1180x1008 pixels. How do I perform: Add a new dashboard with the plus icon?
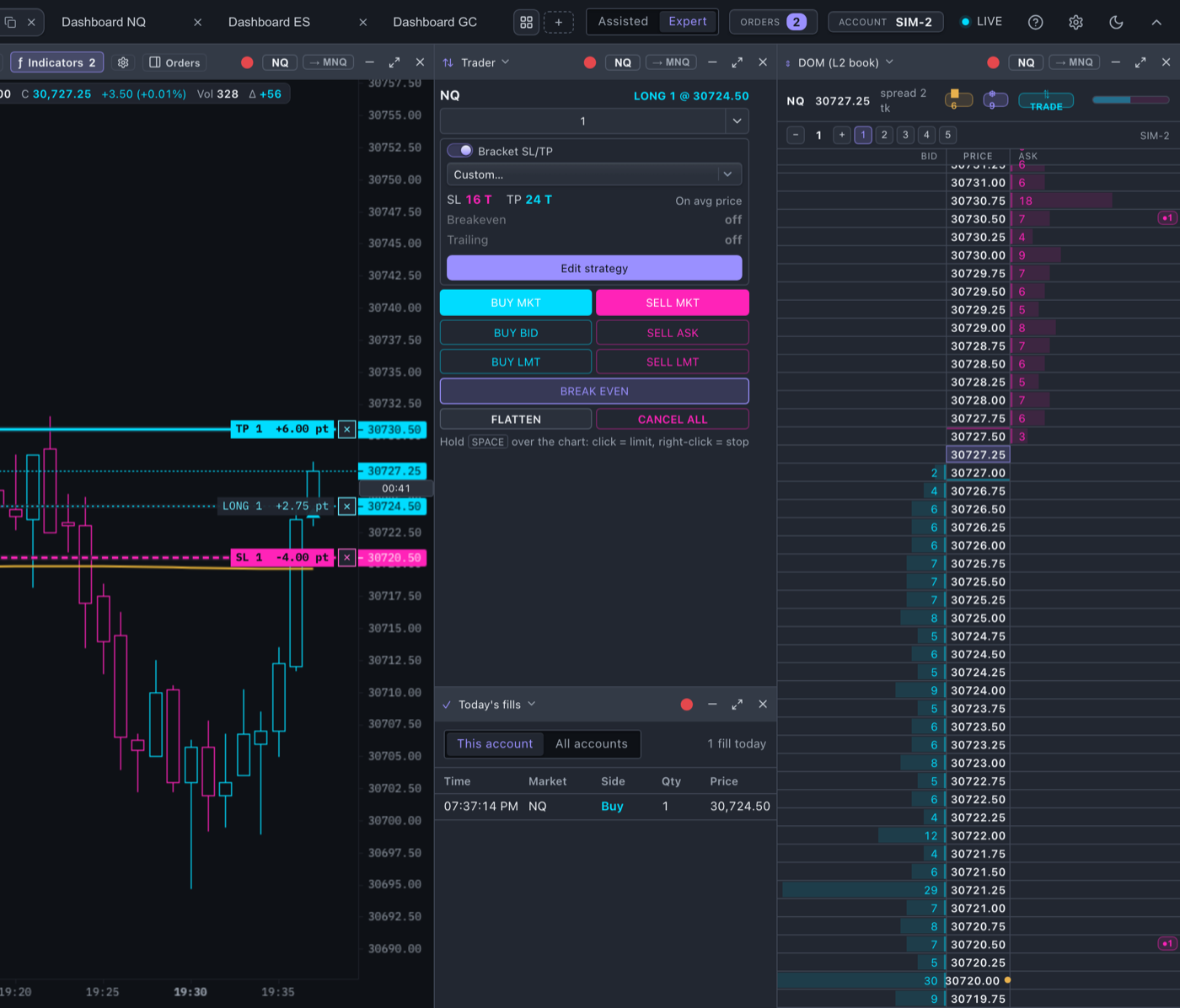click(558, 23)
